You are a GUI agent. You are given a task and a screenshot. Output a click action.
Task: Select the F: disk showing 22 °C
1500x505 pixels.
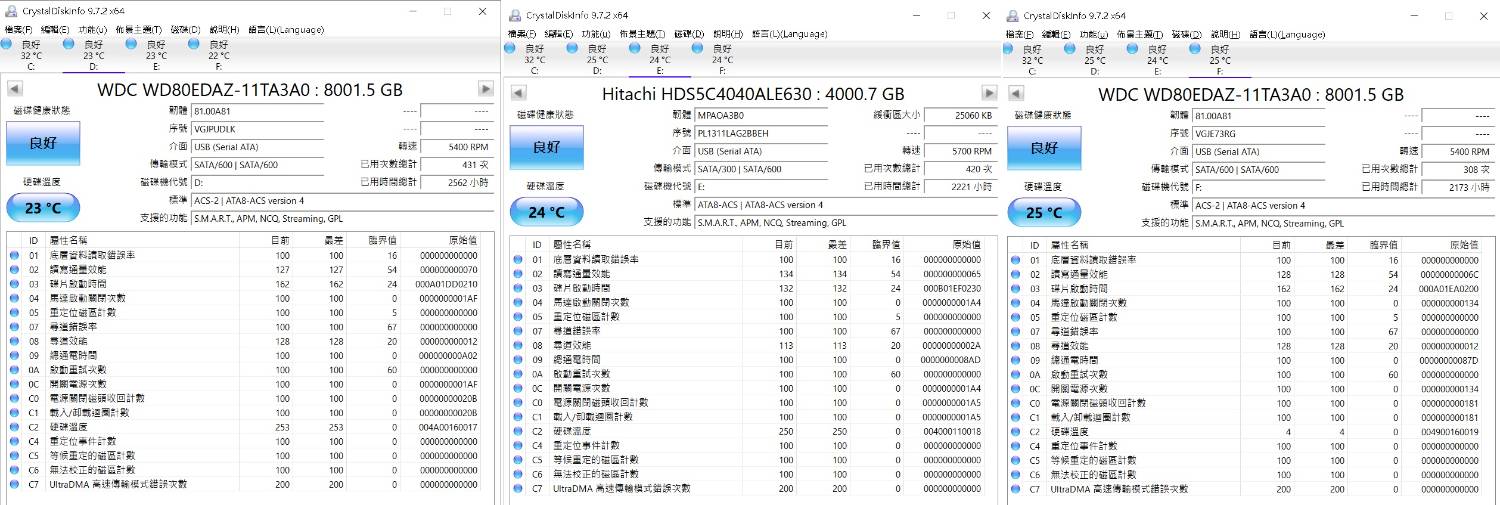(x=193, y=45)
